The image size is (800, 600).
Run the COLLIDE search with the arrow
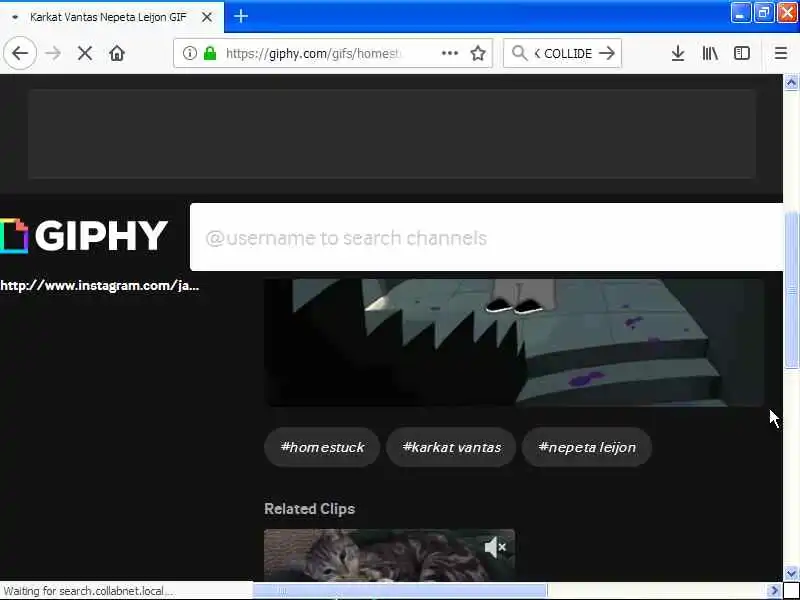coord(607,53)
